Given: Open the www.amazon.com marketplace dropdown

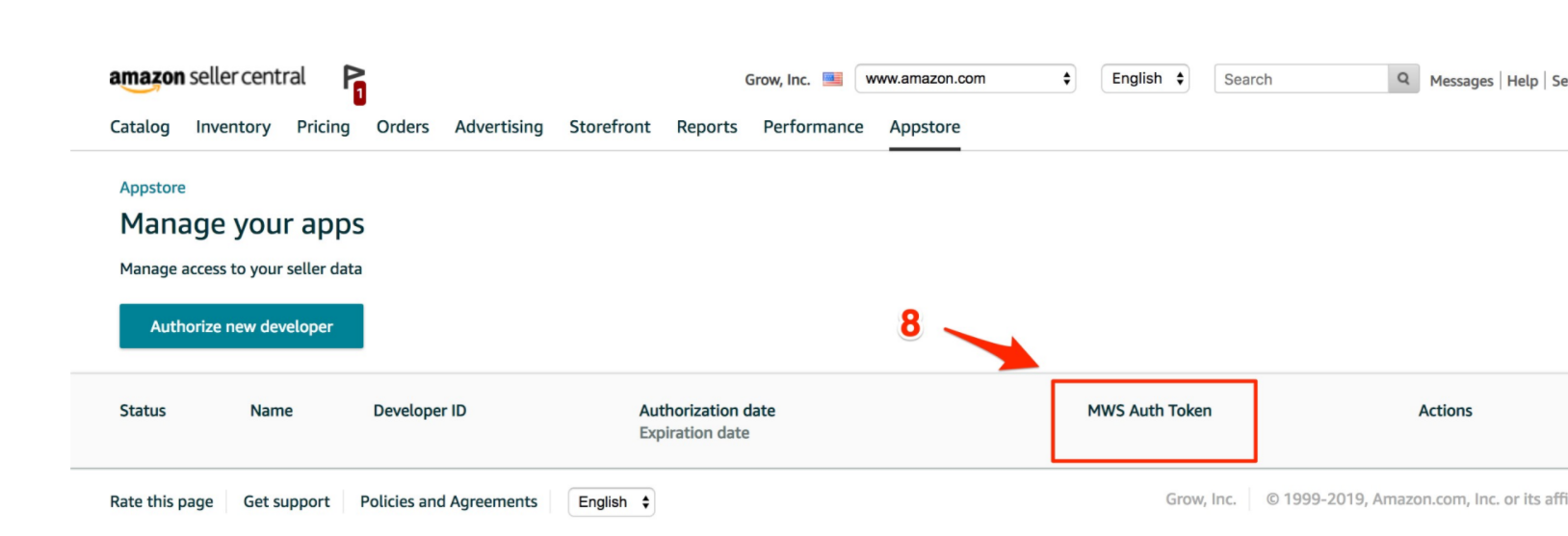Looking at the screenshot, I should [x=965, y=79].
